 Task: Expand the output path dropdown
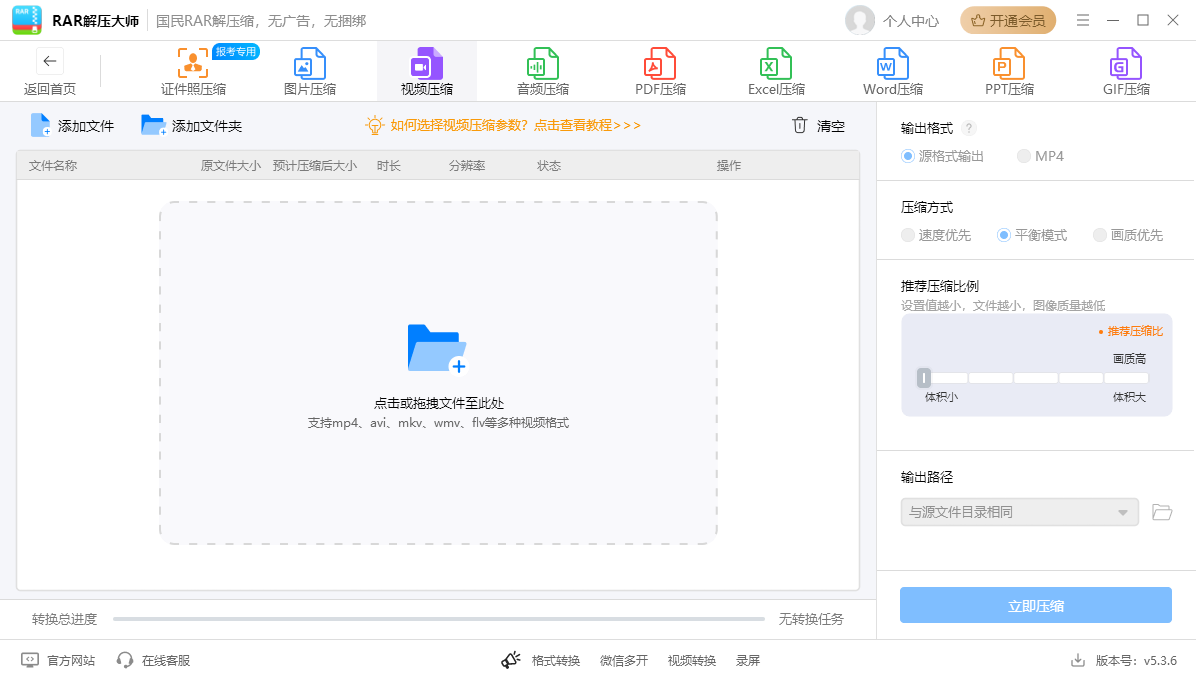pos(1122,513)
